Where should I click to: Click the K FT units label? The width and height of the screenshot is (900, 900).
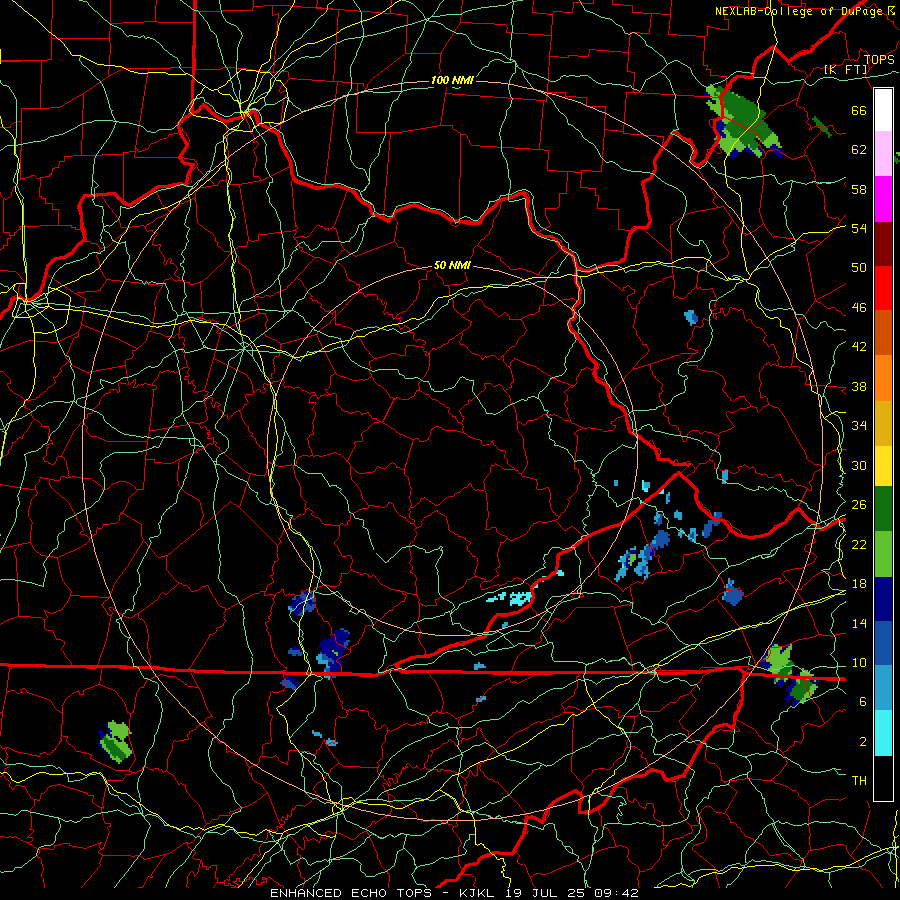pyautogui.click(x=847, y=69)
